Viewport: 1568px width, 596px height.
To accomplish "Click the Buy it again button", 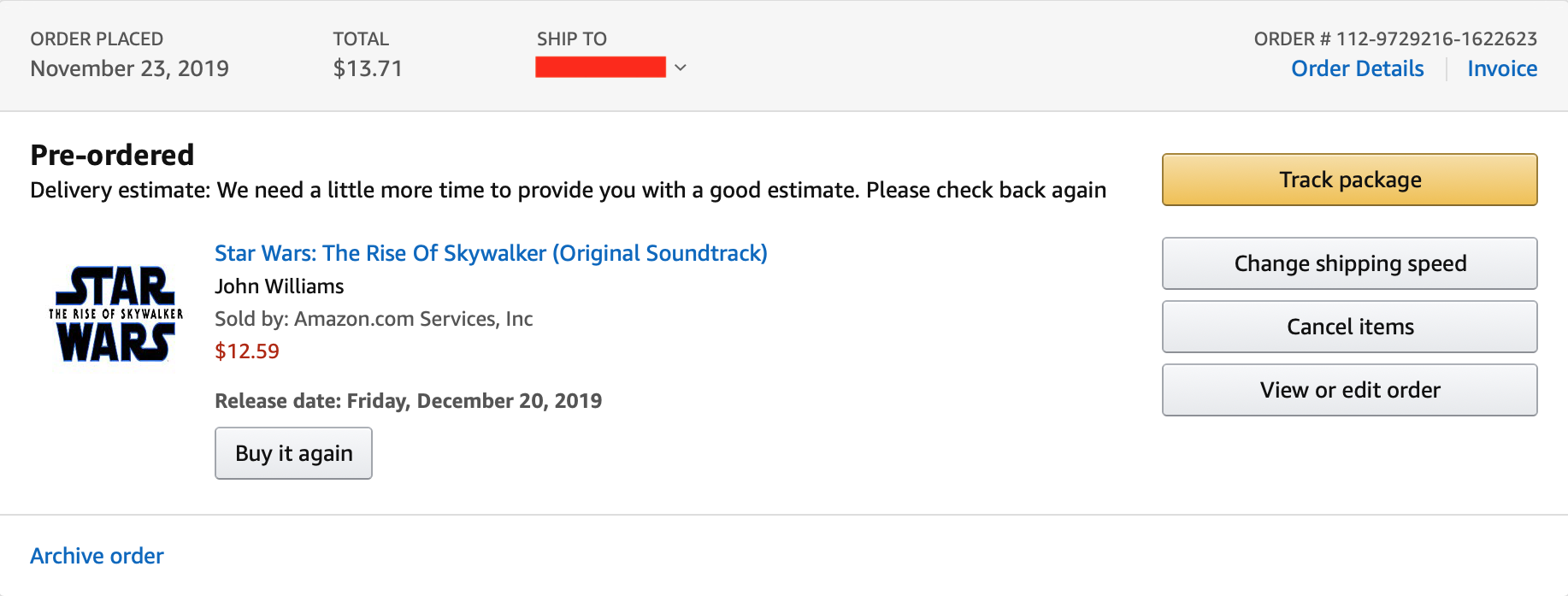I will click(293, 453).
